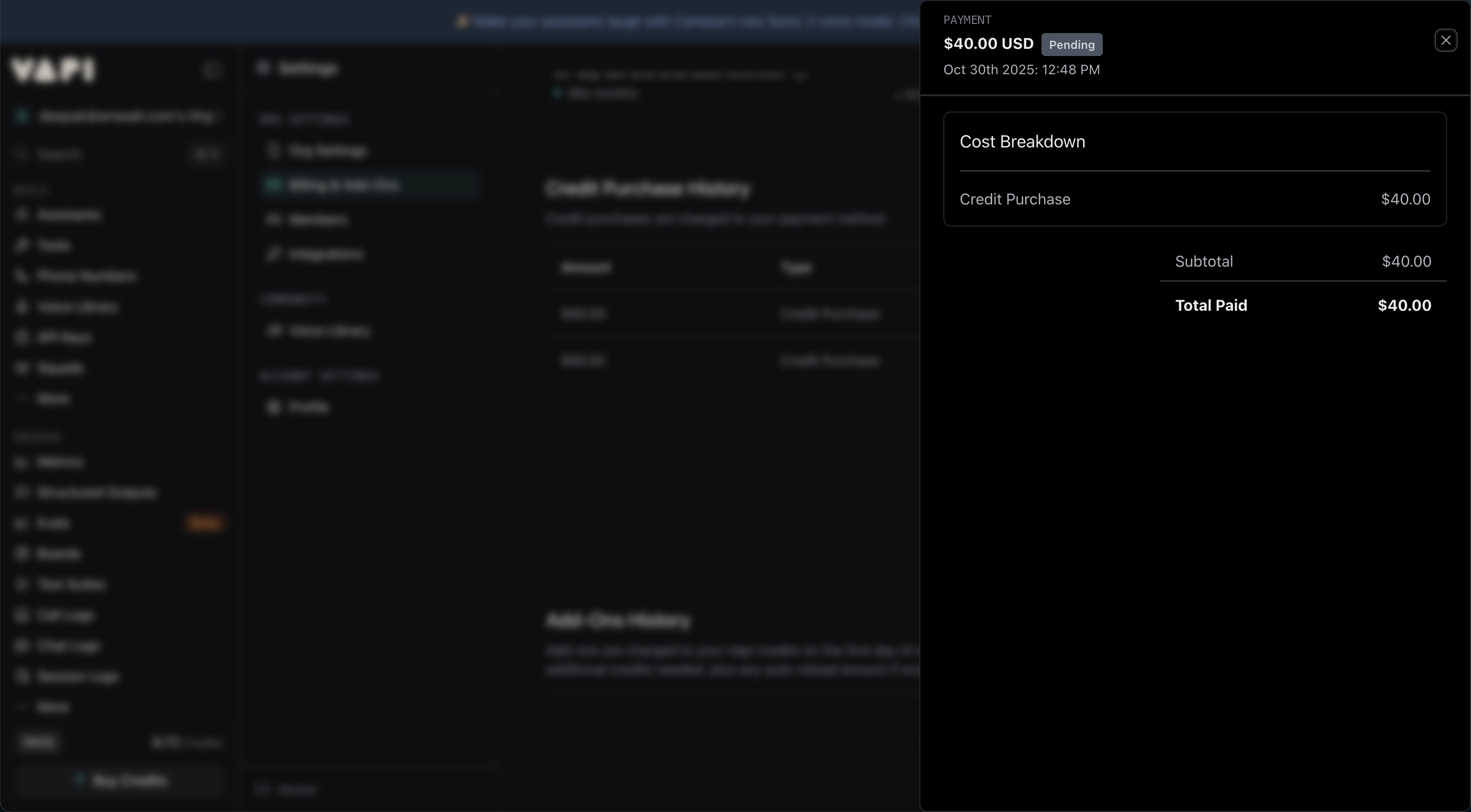
Task: Go to Org Settings
Action: coord(327,151)
